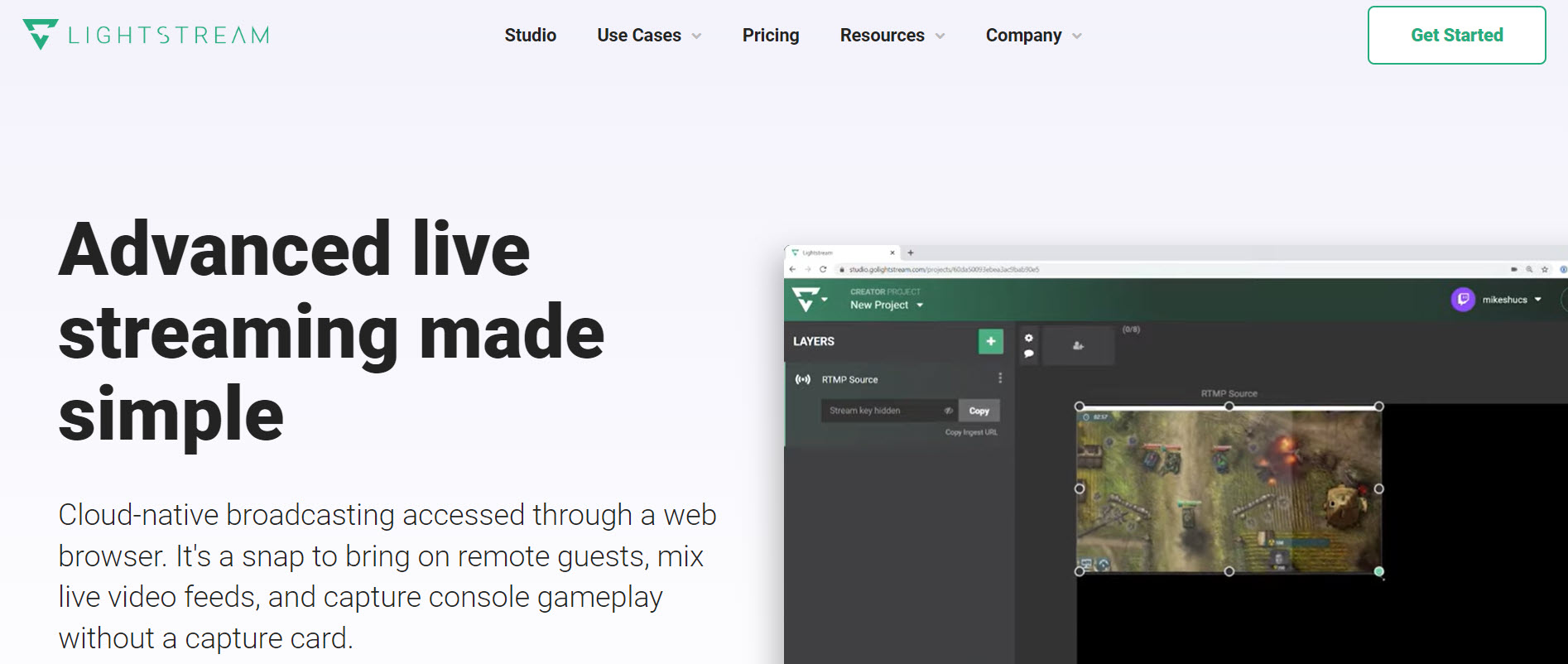Click the LAYERS panel heading
The image size is (1568, 664).
tap(814, 341)
